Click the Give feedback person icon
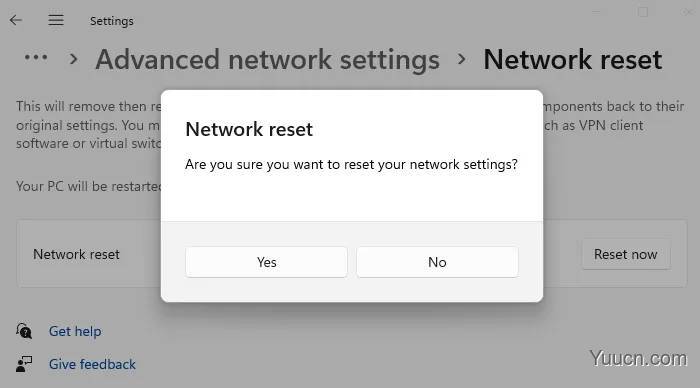The height and width of the screenshot is (388, 700). (24, 364)
